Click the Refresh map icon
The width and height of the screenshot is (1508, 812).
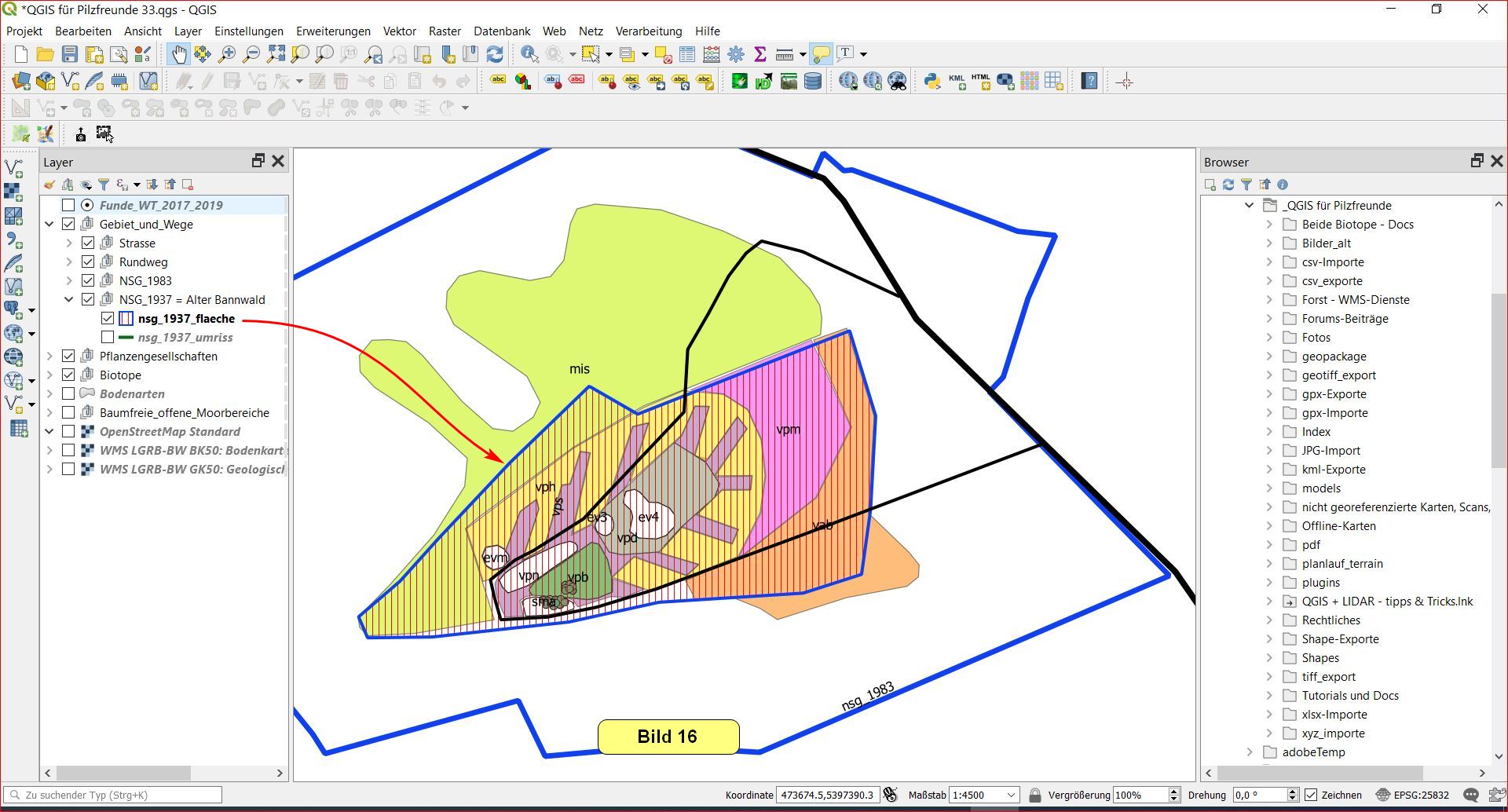495,54
